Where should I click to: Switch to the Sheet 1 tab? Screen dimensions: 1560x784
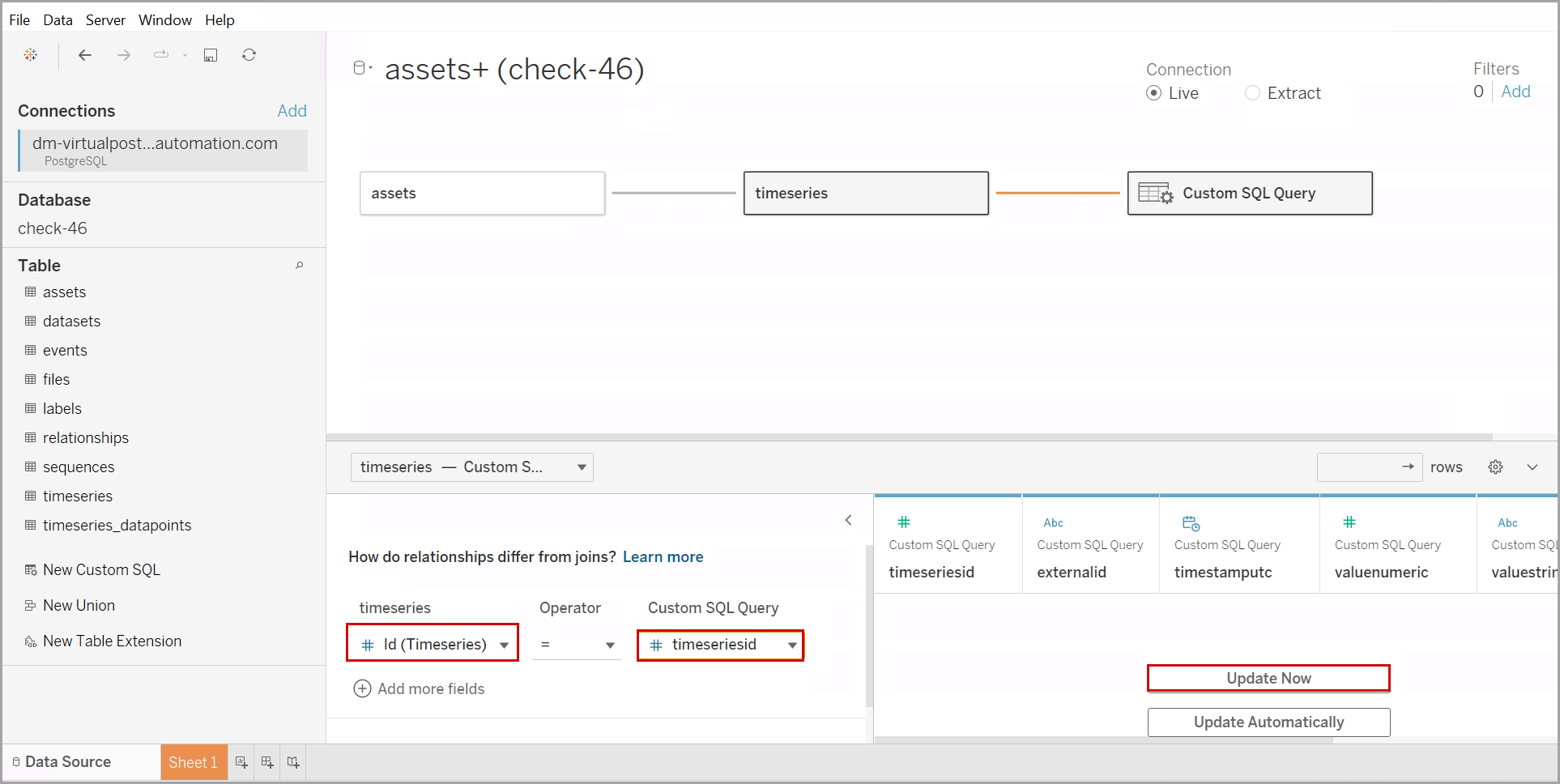point(193,762)
